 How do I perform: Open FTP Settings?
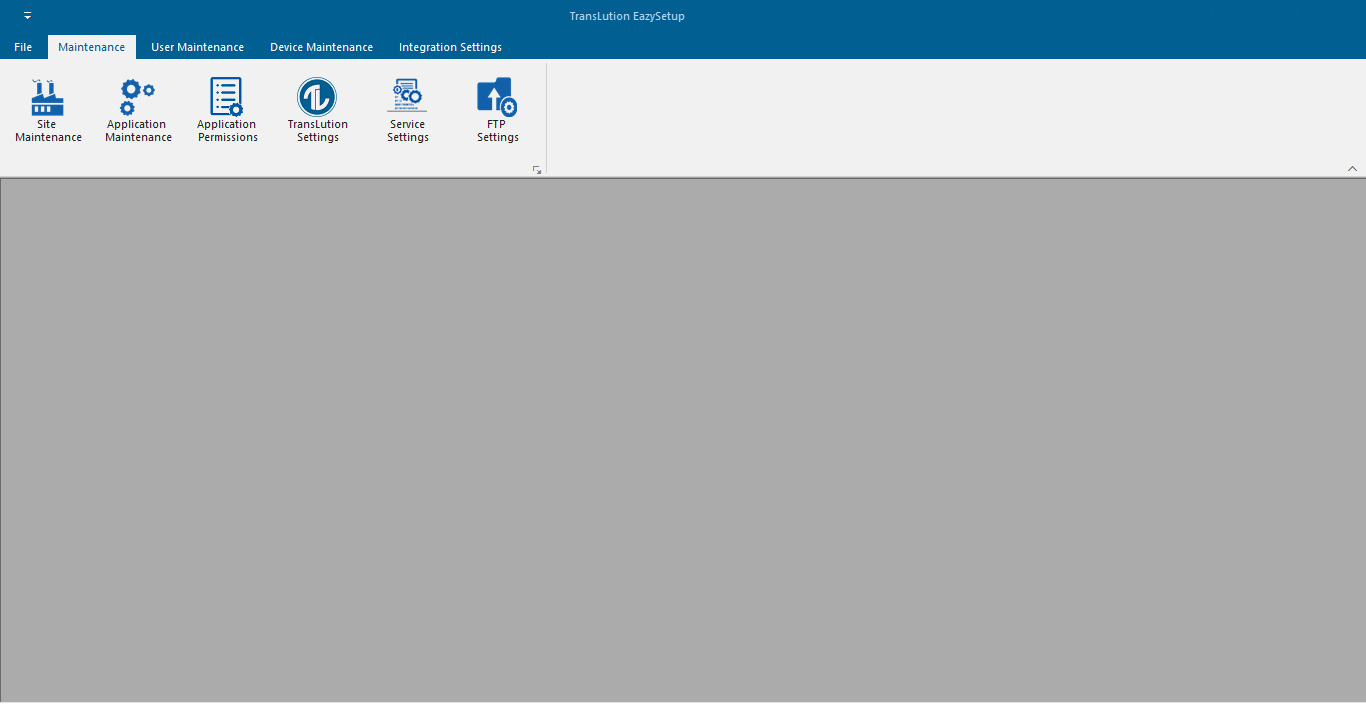[x=497, y=108]
